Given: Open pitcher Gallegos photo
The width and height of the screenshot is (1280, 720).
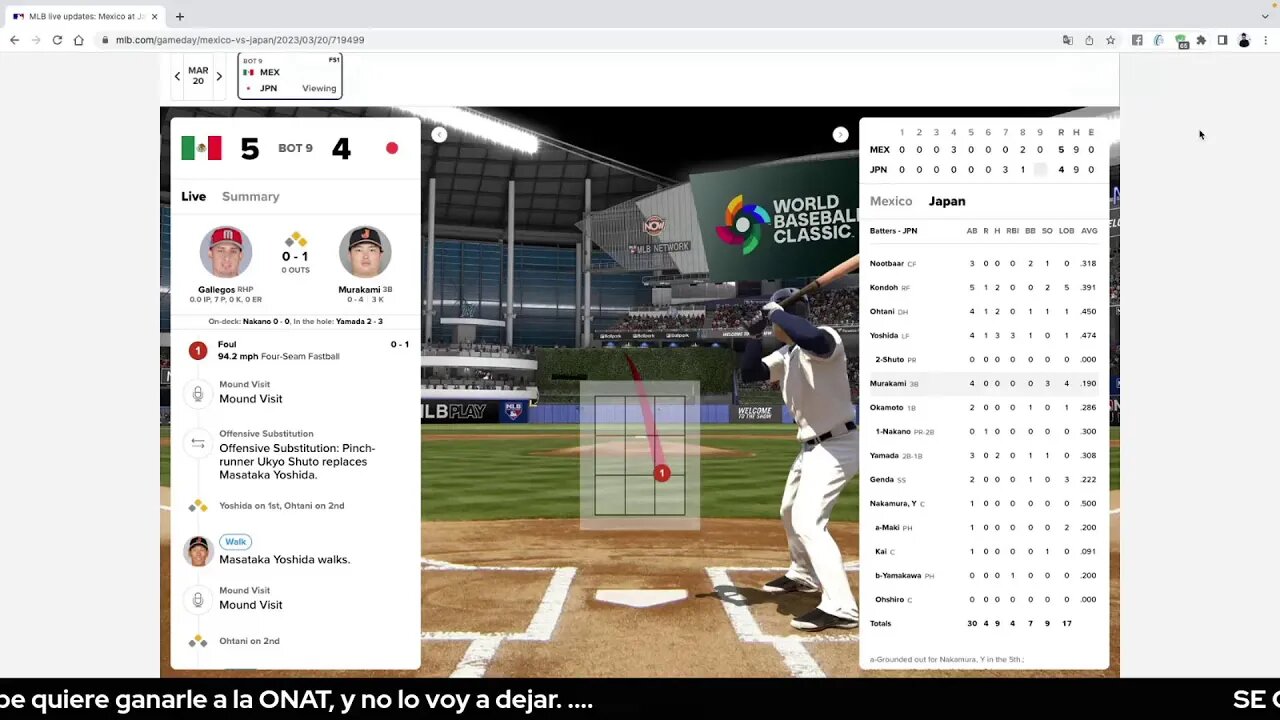Looking at the screenshot, I should (x=225, y=252).
